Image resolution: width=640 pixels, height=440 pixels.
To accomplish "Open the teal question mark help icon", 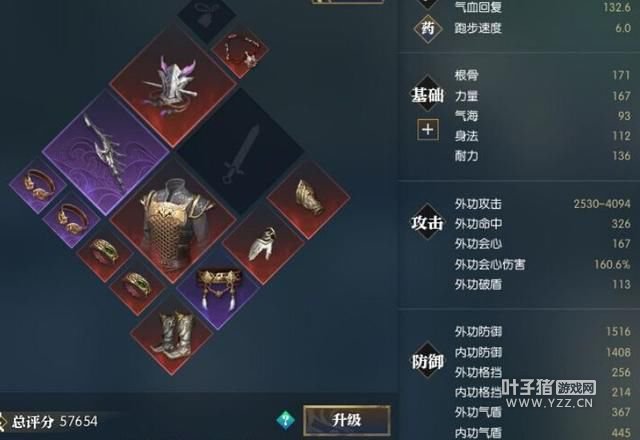I will coord(286,420).
